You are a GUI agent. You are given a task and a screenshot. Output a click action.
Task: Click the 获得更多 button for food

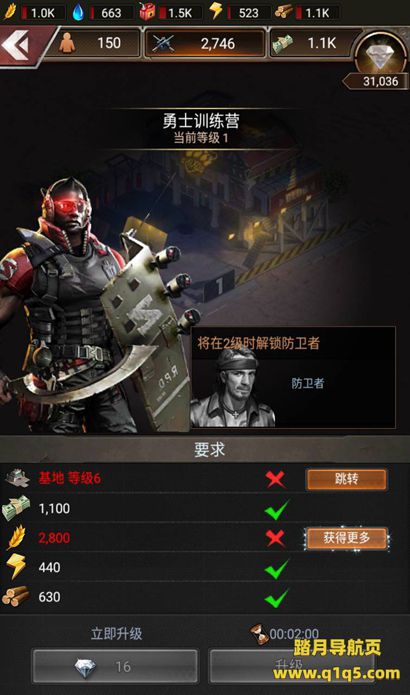pos(346,538)
